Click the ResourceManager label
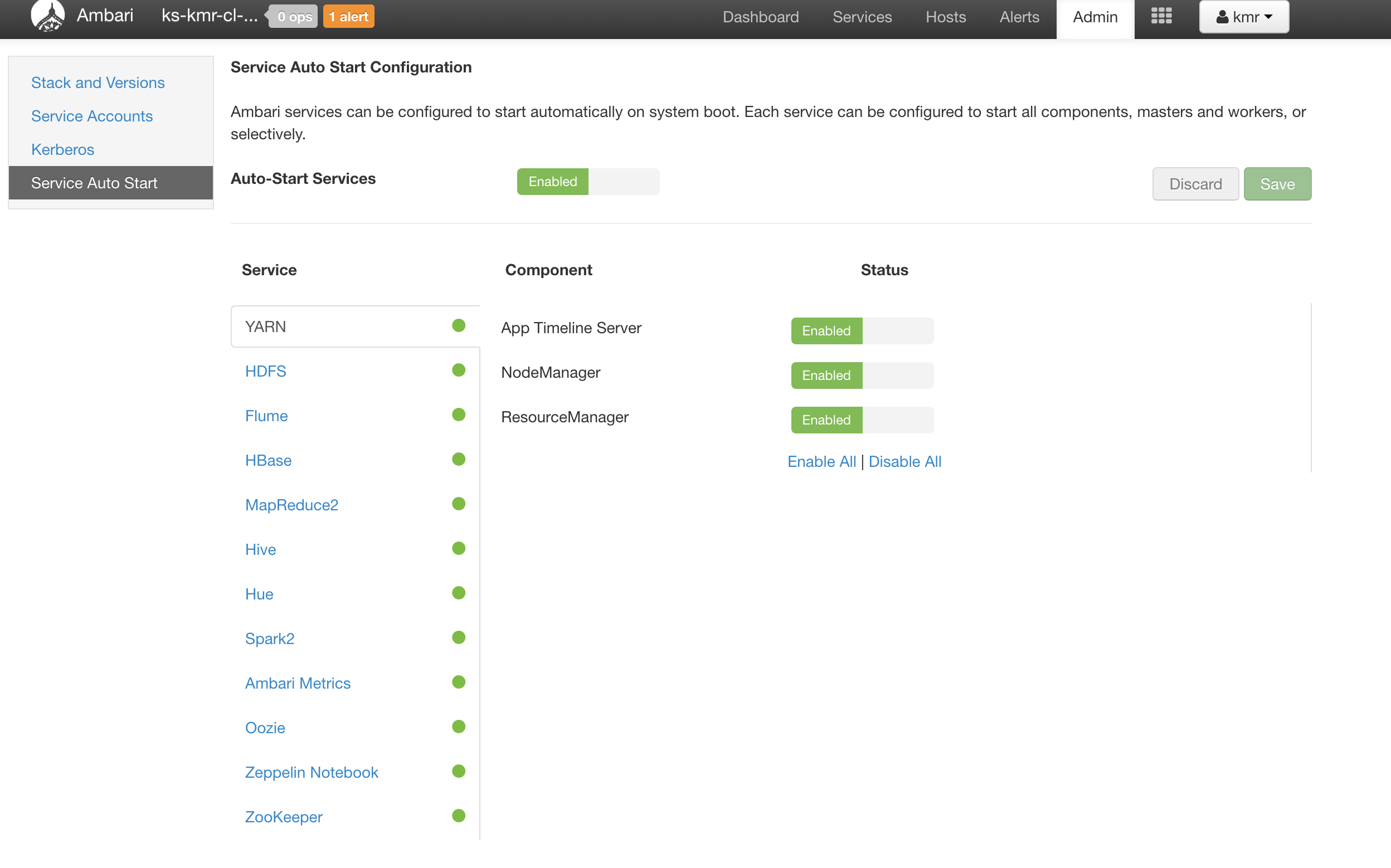The image size is (1391, 868). (x=565, y=417)
